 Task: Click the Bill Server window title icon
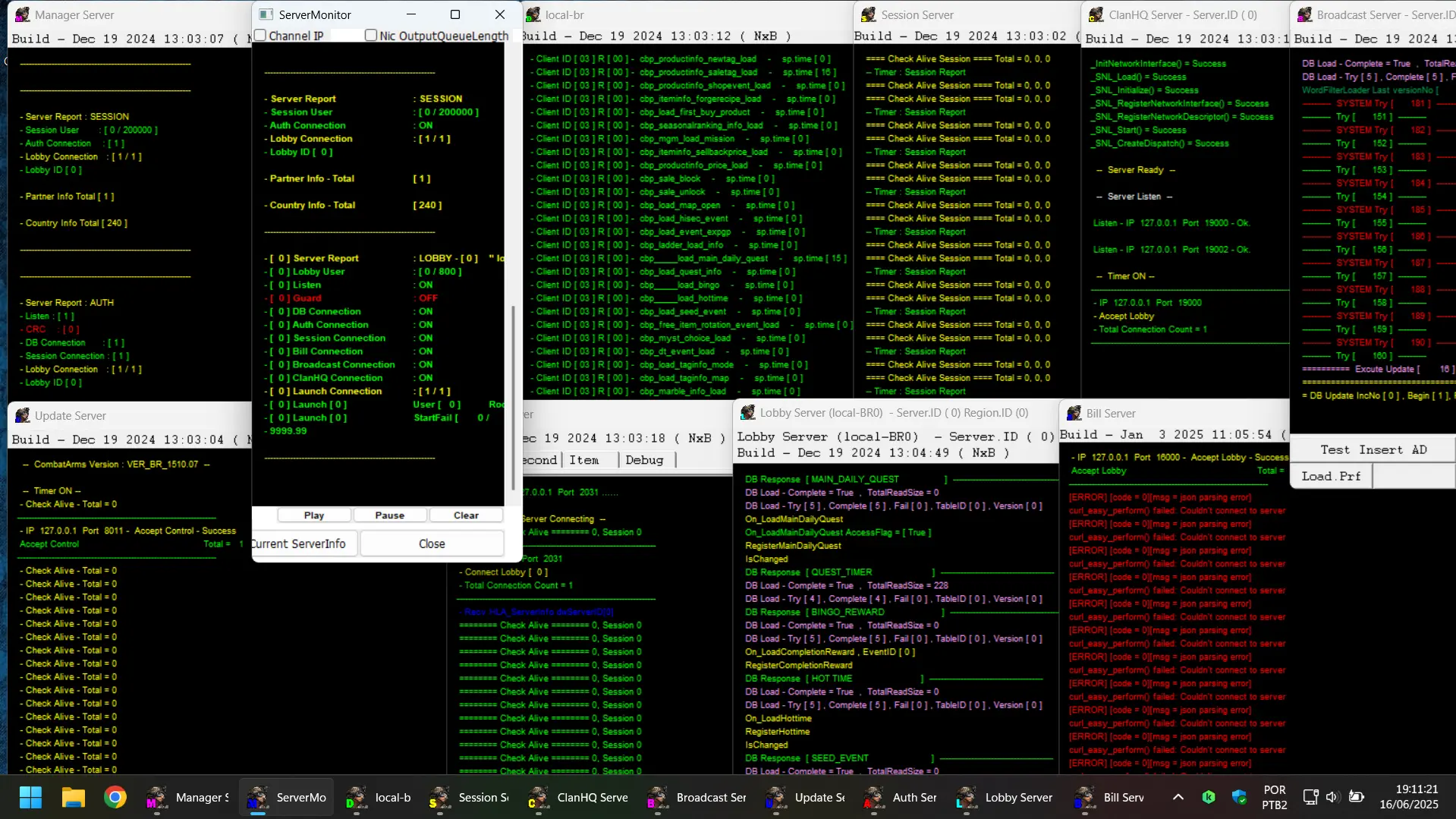pos(1074,413)
